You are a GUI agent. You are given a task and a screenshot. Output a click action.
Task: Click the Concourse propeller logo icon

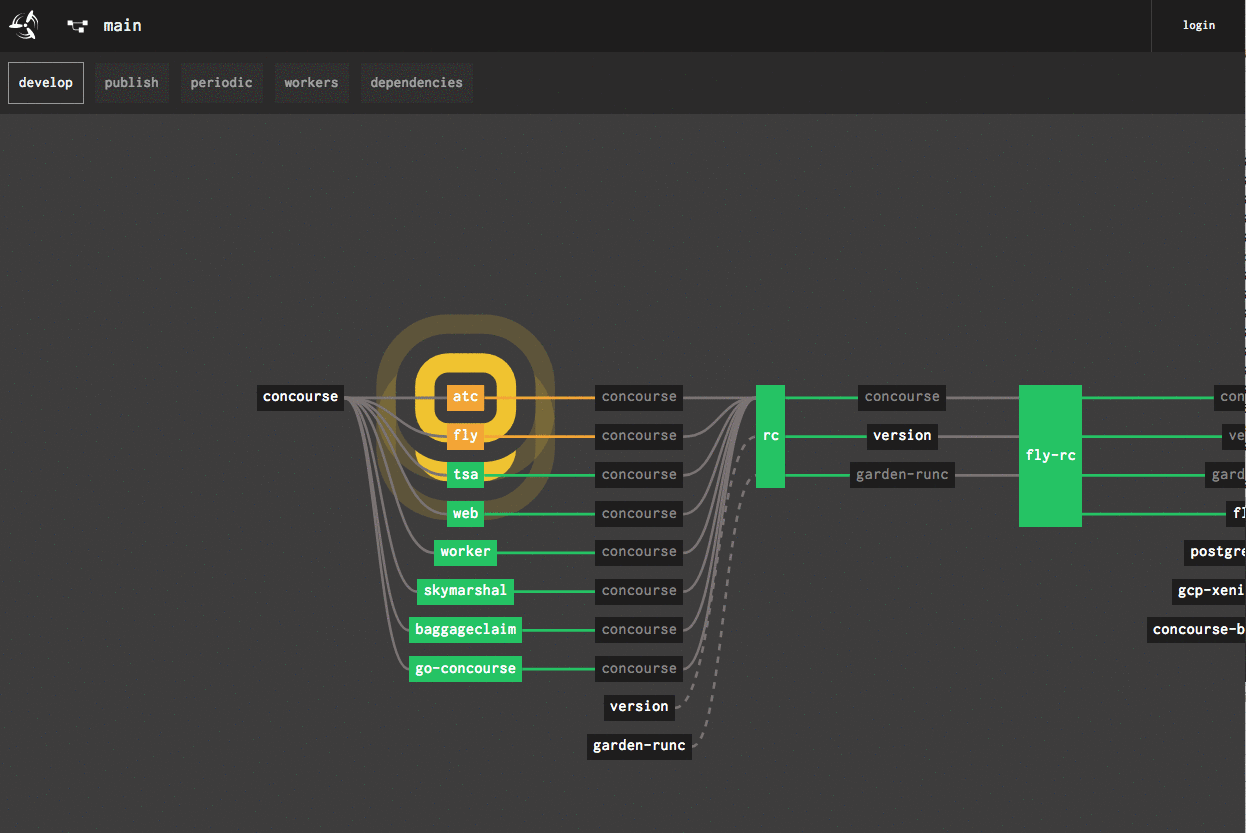click(x=23, y=25)
